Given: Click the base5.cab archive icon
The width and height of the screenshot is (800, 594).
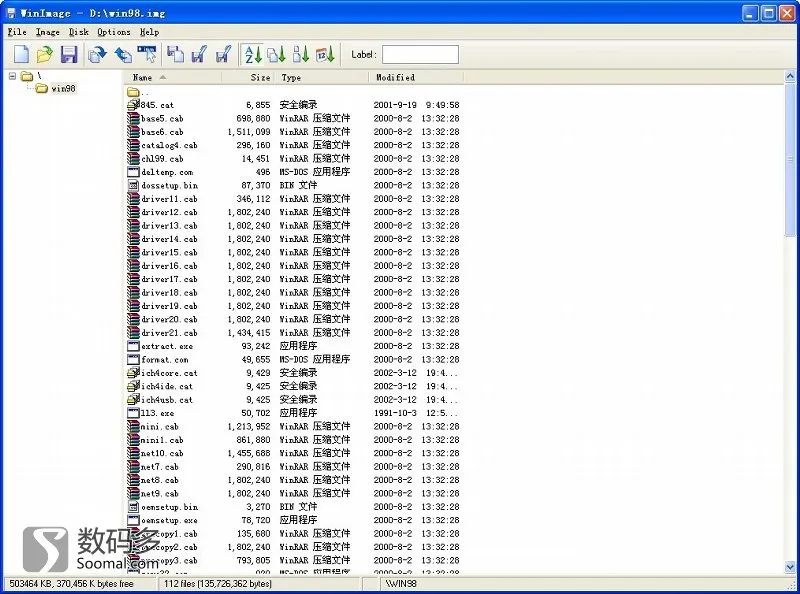Looking at the screenshot, I should point(133,118).
